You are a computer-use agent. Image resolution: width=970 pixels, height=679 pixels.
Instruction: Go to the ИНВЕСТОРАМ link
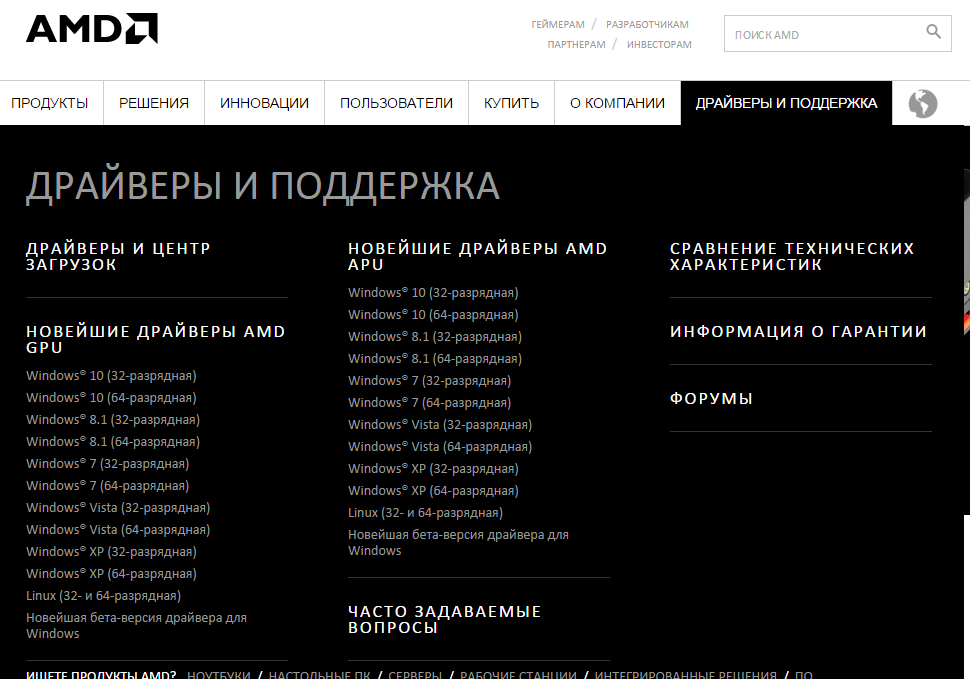[x=659, y=45]
